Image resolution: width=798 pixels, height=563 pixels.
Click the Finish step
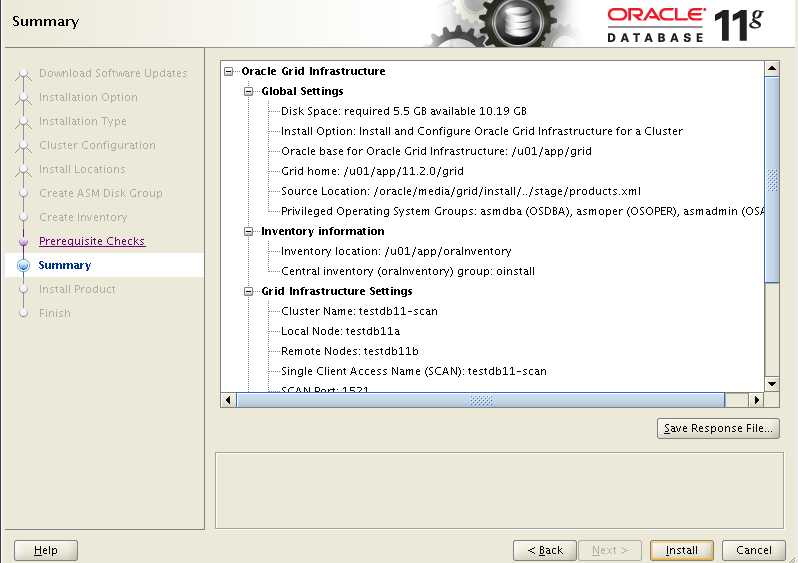pos(55,313)
